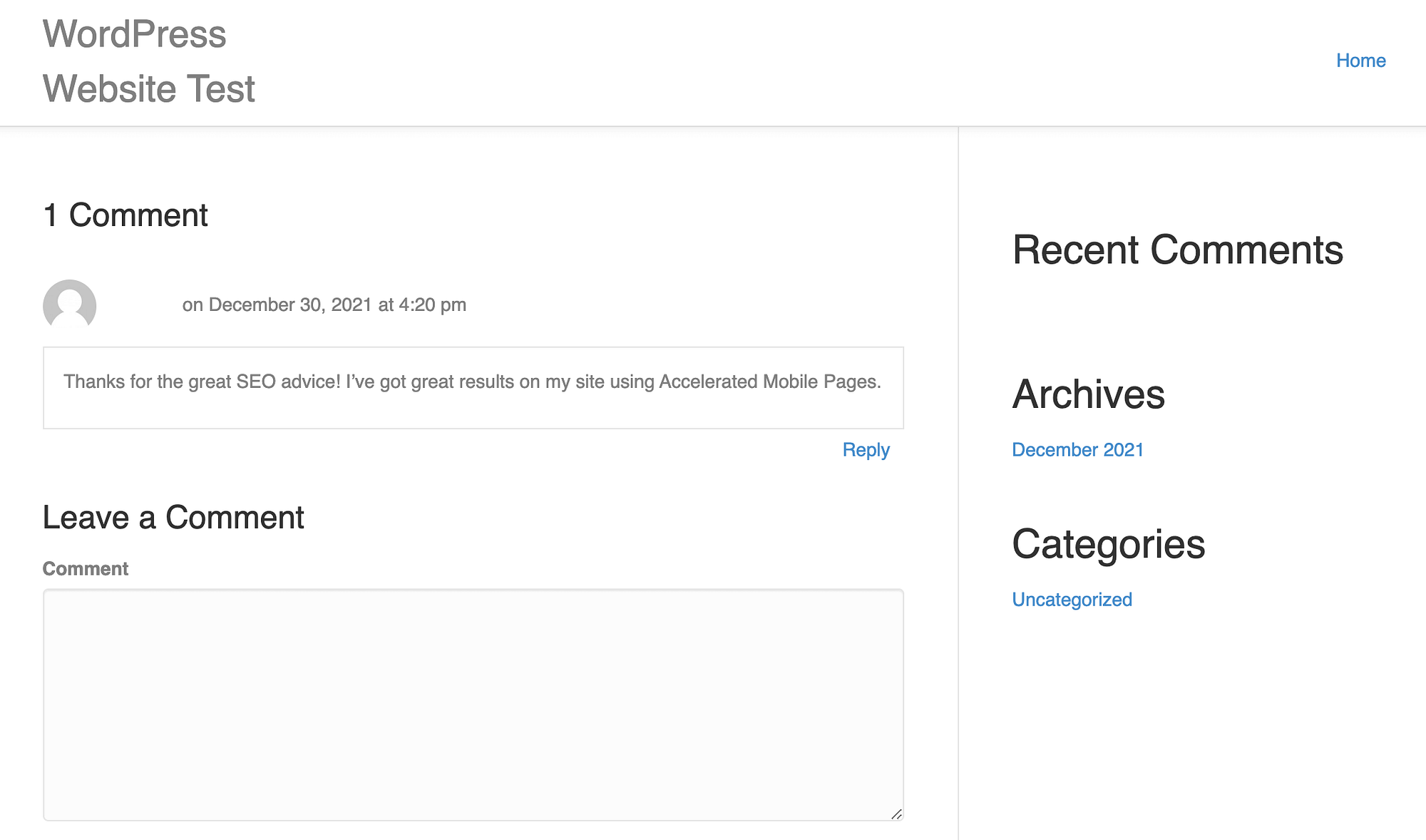This screenshot has width=1426, height=840.
Task: Open the December 2021 archive link
Action: click(1077, 450)
